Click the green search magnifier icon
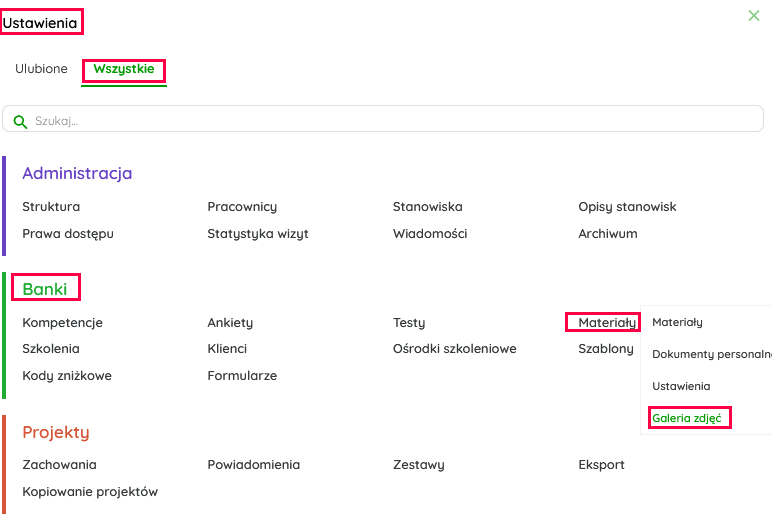The height and width of the screenshot is (515, 772). (x=20, y=121)
